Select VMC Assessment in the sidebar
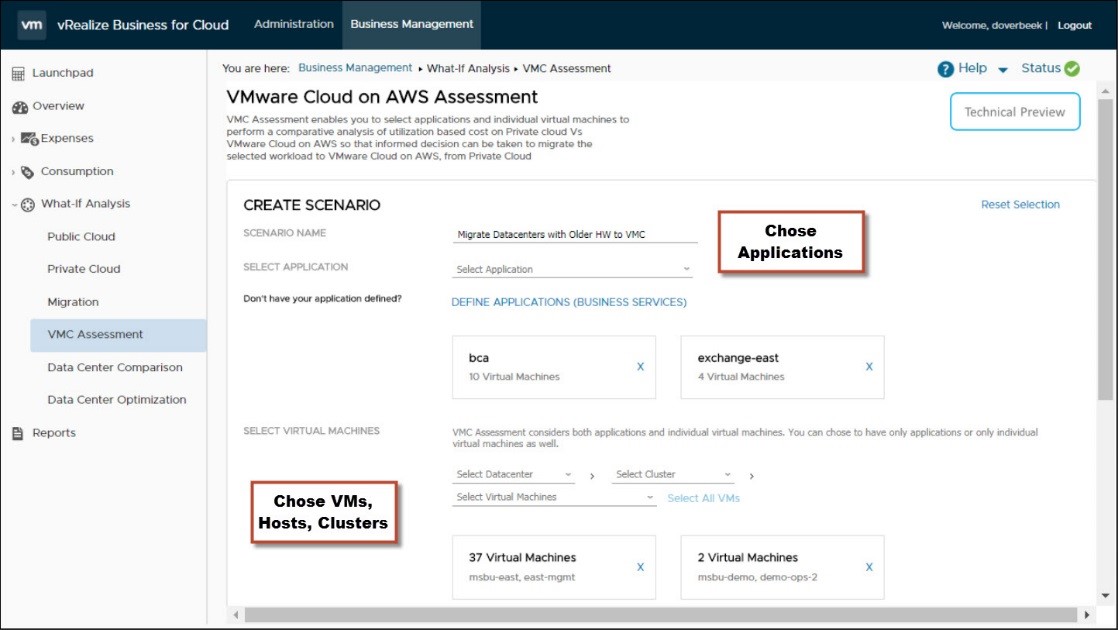 pos(118,335)
